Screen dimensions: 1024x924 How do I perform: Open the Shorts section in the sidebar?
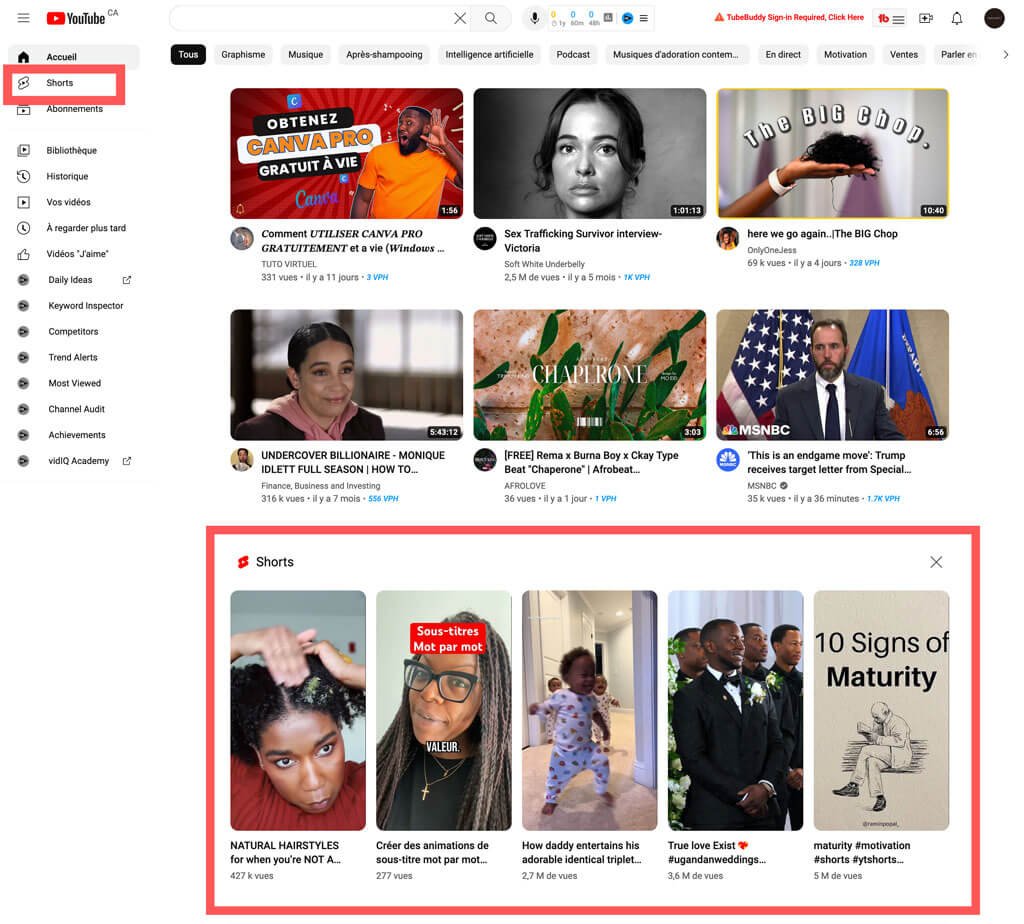pos(64,85)
